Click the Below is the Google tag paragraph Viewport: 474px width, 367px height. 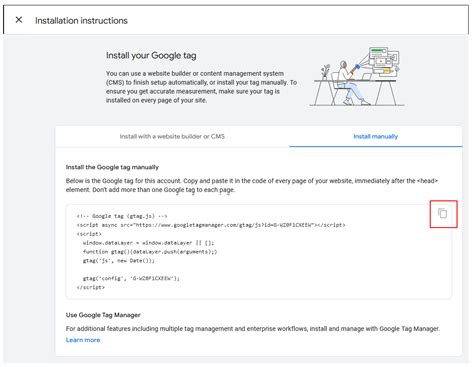252,185
